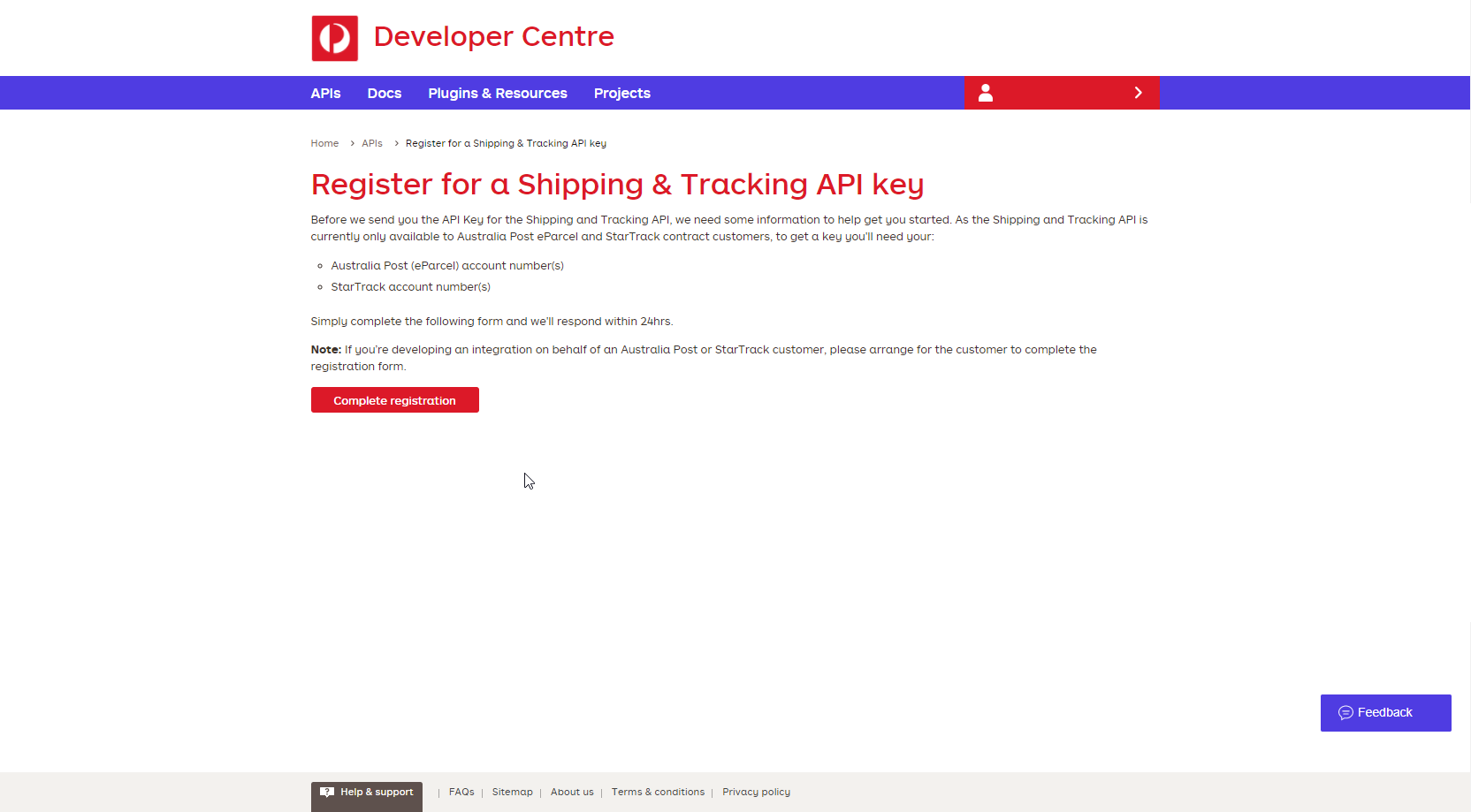Open Plugins & Resources menu
Screen dimensions: 1471x812
tap(498, 93)
